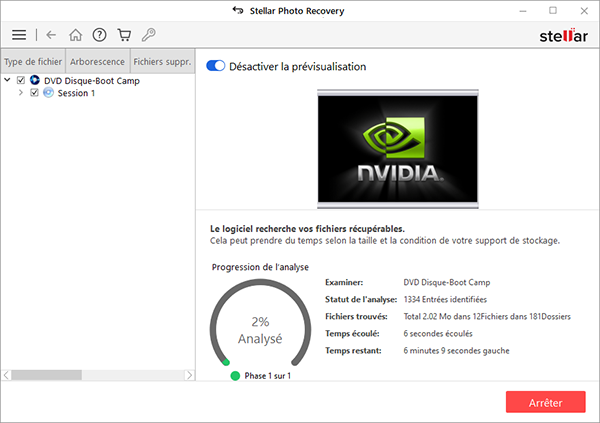Screen dimensions: 600x423
Task: Collapse the DVD Disque-Boot Camp tree node
Action: point(8,80)
